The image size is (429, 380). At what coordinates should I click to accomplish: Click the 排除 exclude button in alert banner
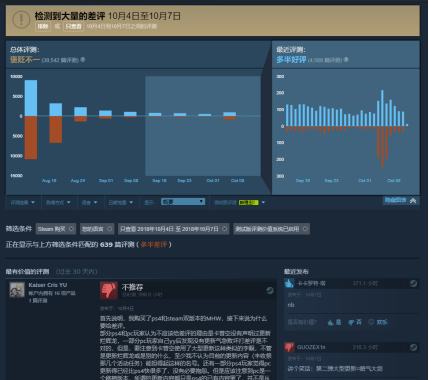click(43, 26)
